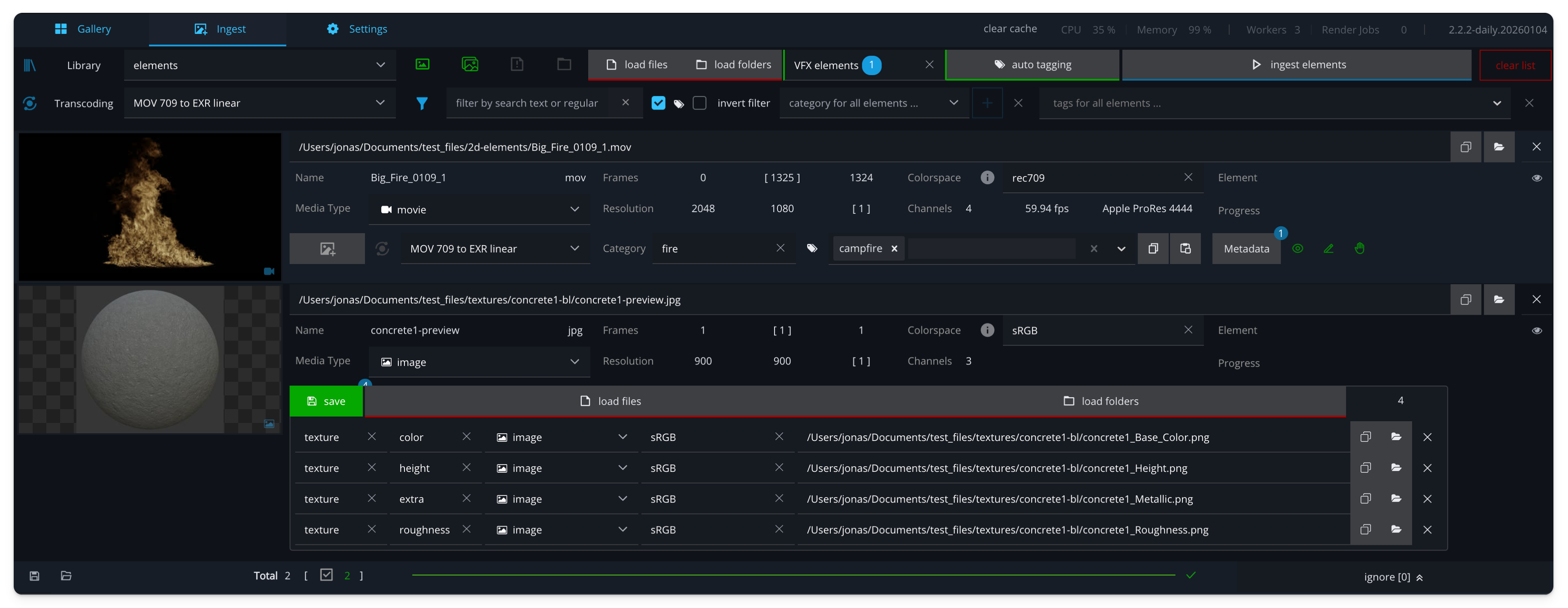Toggle the invert filter checkbox
This screenshot has width=1568, height=608.
coord(699,103)
